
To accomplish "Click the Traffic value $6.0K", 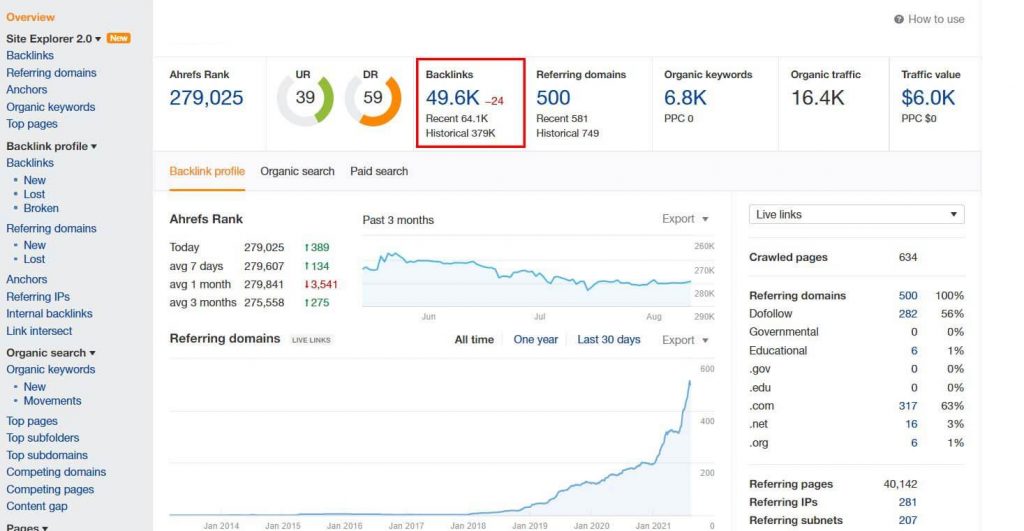I will click(x=928, y=98).
